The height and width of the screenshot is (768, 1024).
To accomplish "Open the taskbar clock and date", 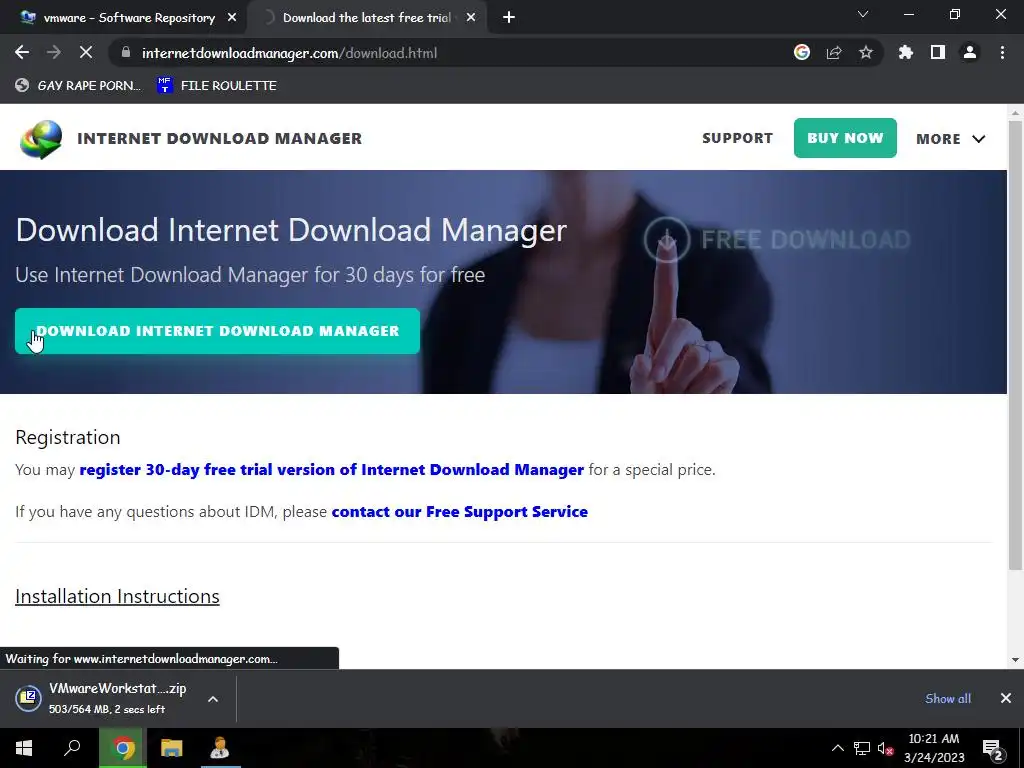I will [934, 748].
